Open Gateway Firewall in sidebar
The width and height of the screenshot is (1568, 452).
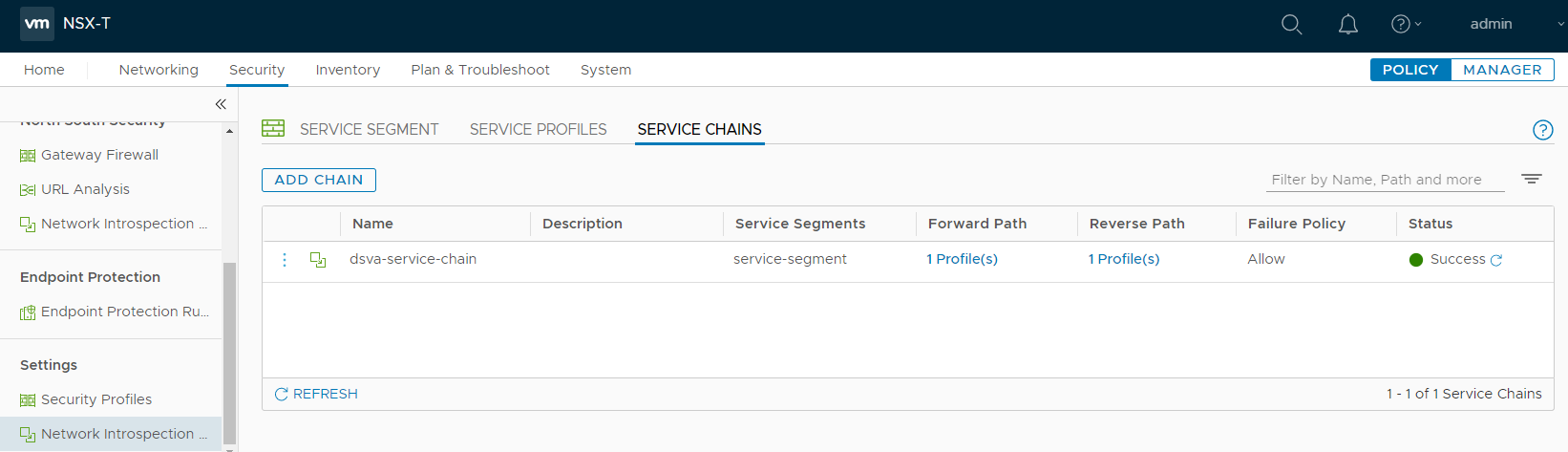[99, 155]
